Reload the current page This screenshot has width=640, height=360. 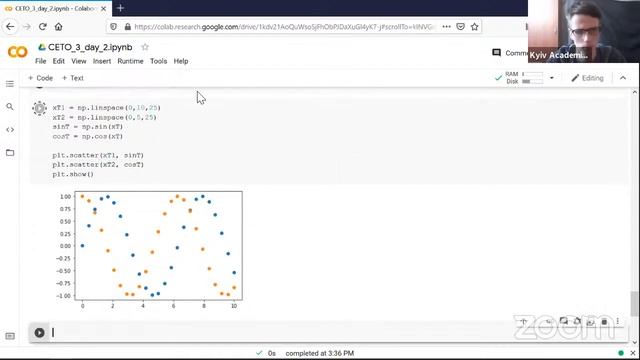pos(42,27)
